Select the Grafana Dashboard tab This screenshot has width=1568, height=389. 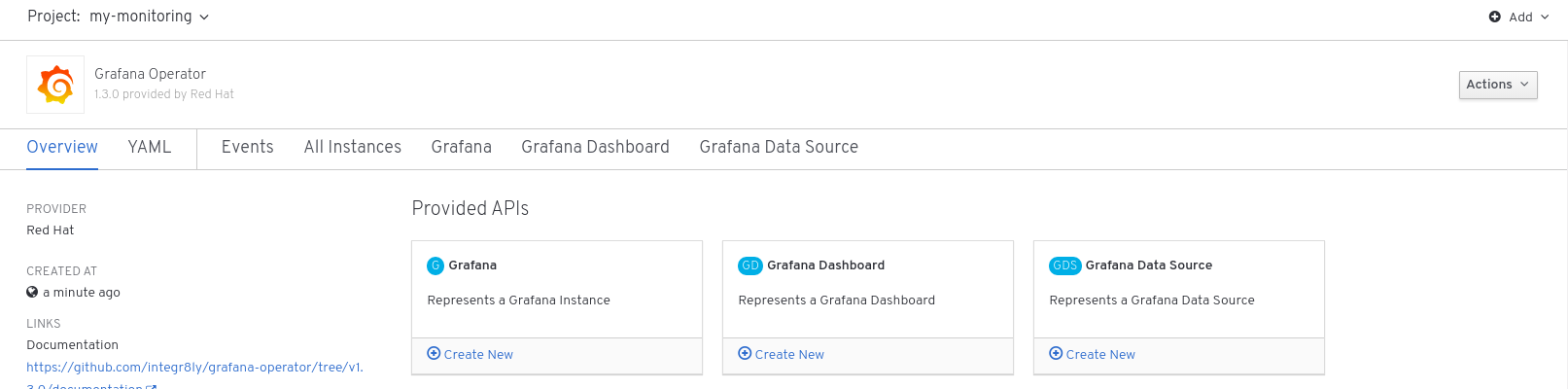pos(595,147)
